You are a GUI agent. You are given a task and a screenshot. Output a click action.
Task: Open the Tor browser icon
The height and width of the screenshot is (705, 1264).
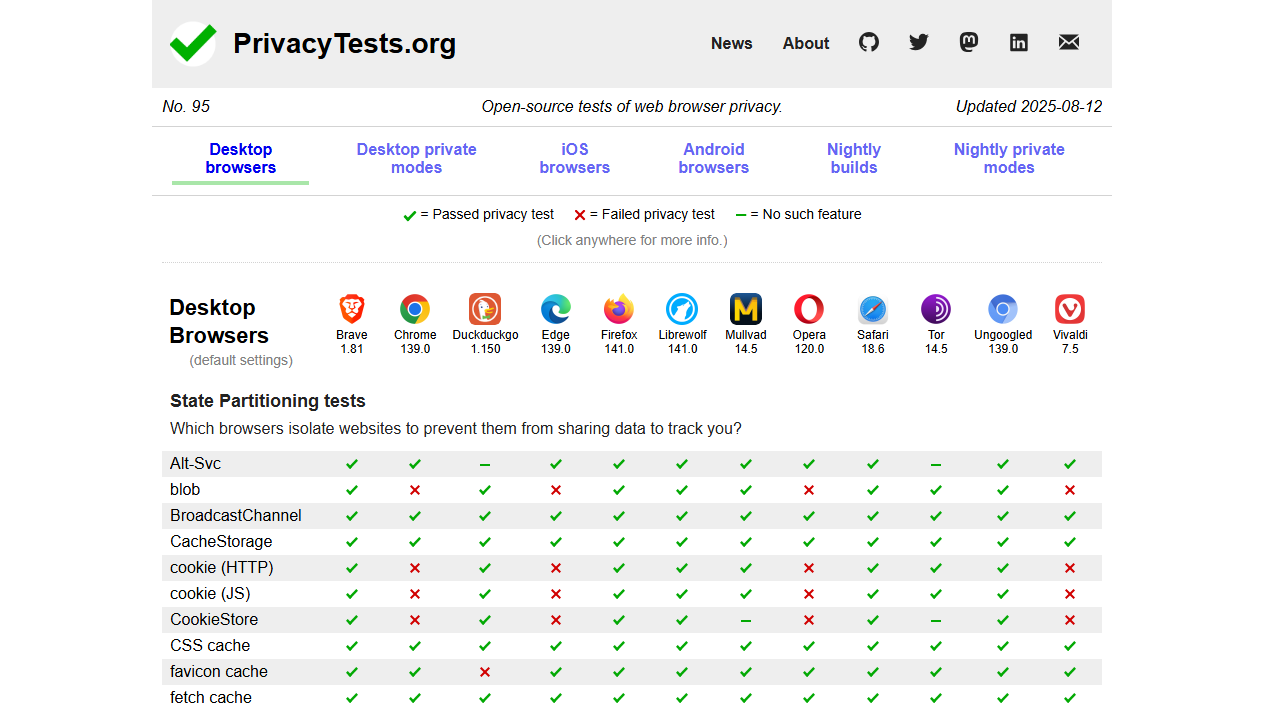point(935,307)
